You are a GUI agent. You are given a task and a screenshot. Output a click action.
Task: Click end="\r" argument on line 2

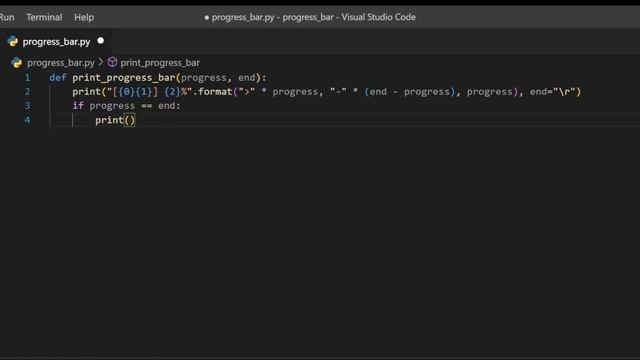click(x=552, y=92)
